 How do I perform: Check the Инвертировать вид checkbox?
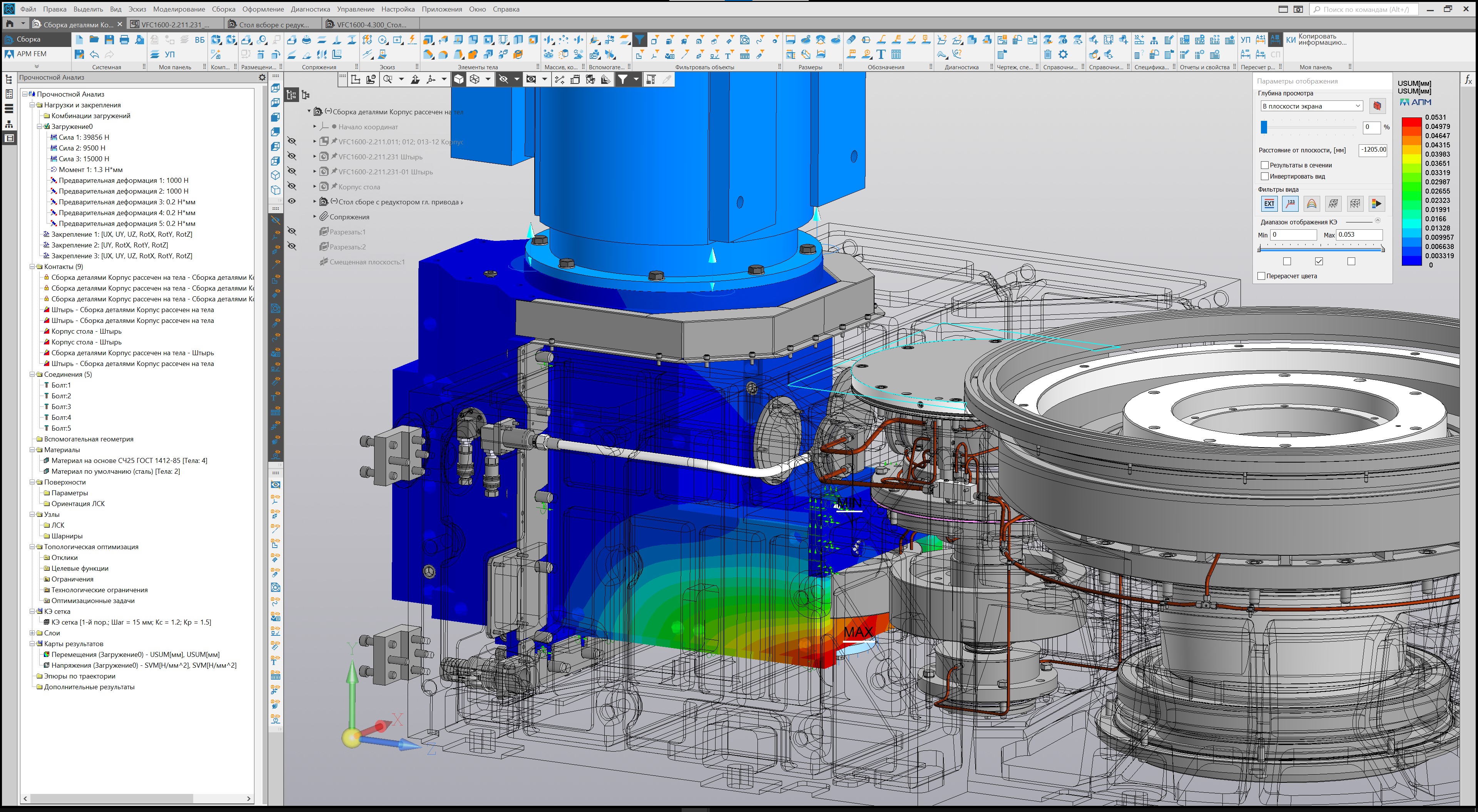tap(1264, 176)
